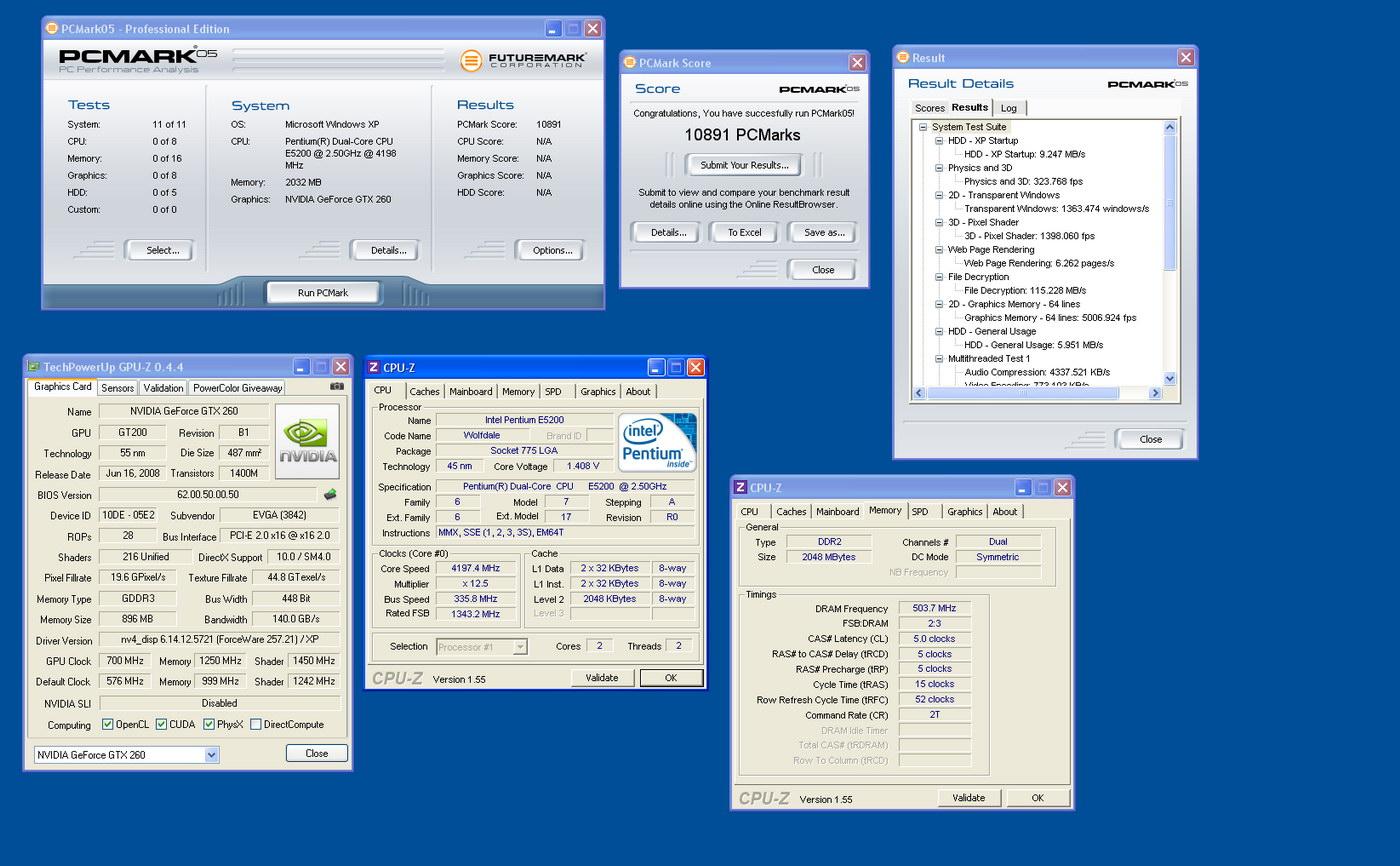
Task: Click the Close button in GPU-Z
Action: 317,753
